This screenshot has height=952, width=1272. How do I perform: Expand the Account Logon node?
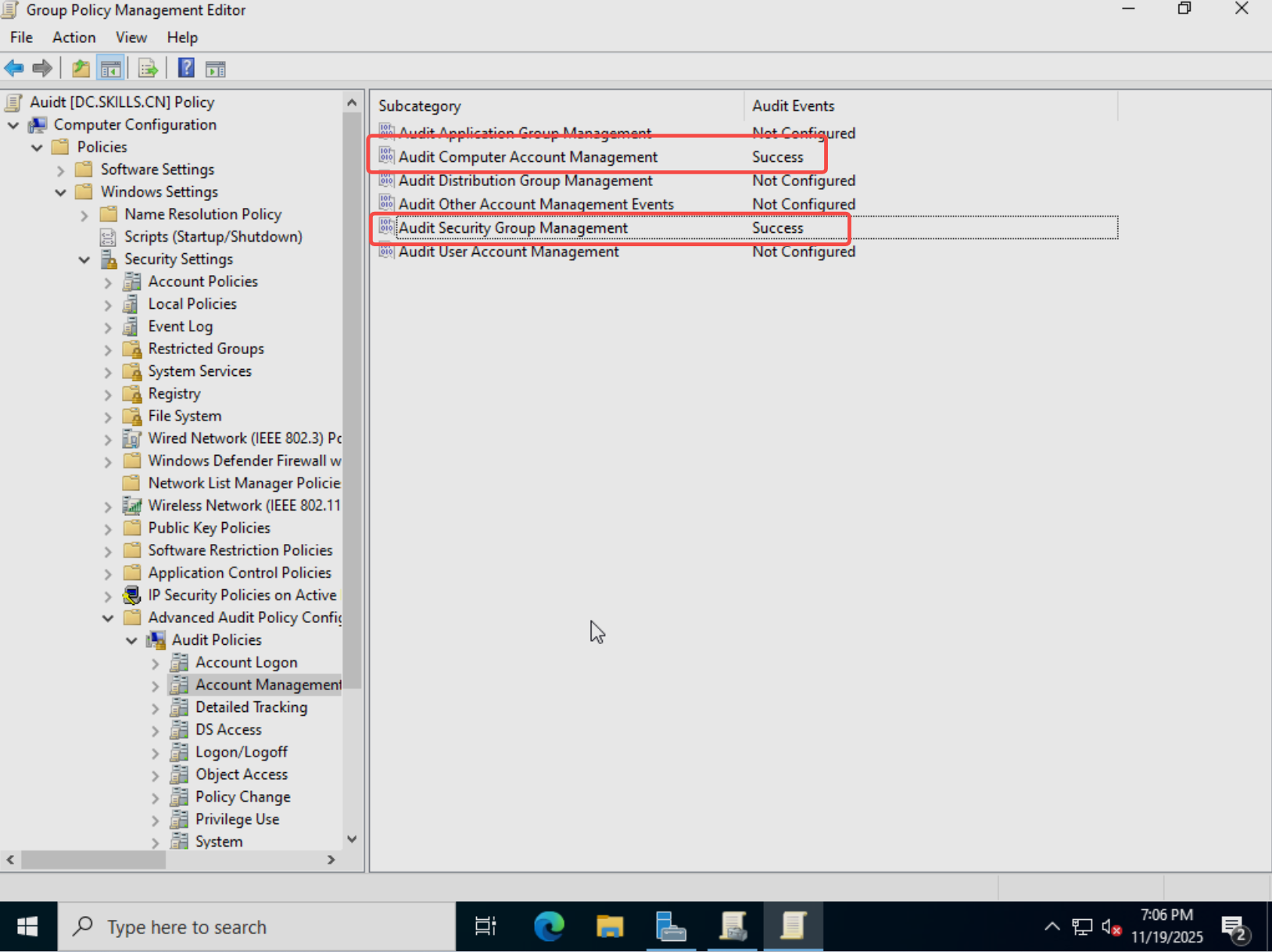155,664
